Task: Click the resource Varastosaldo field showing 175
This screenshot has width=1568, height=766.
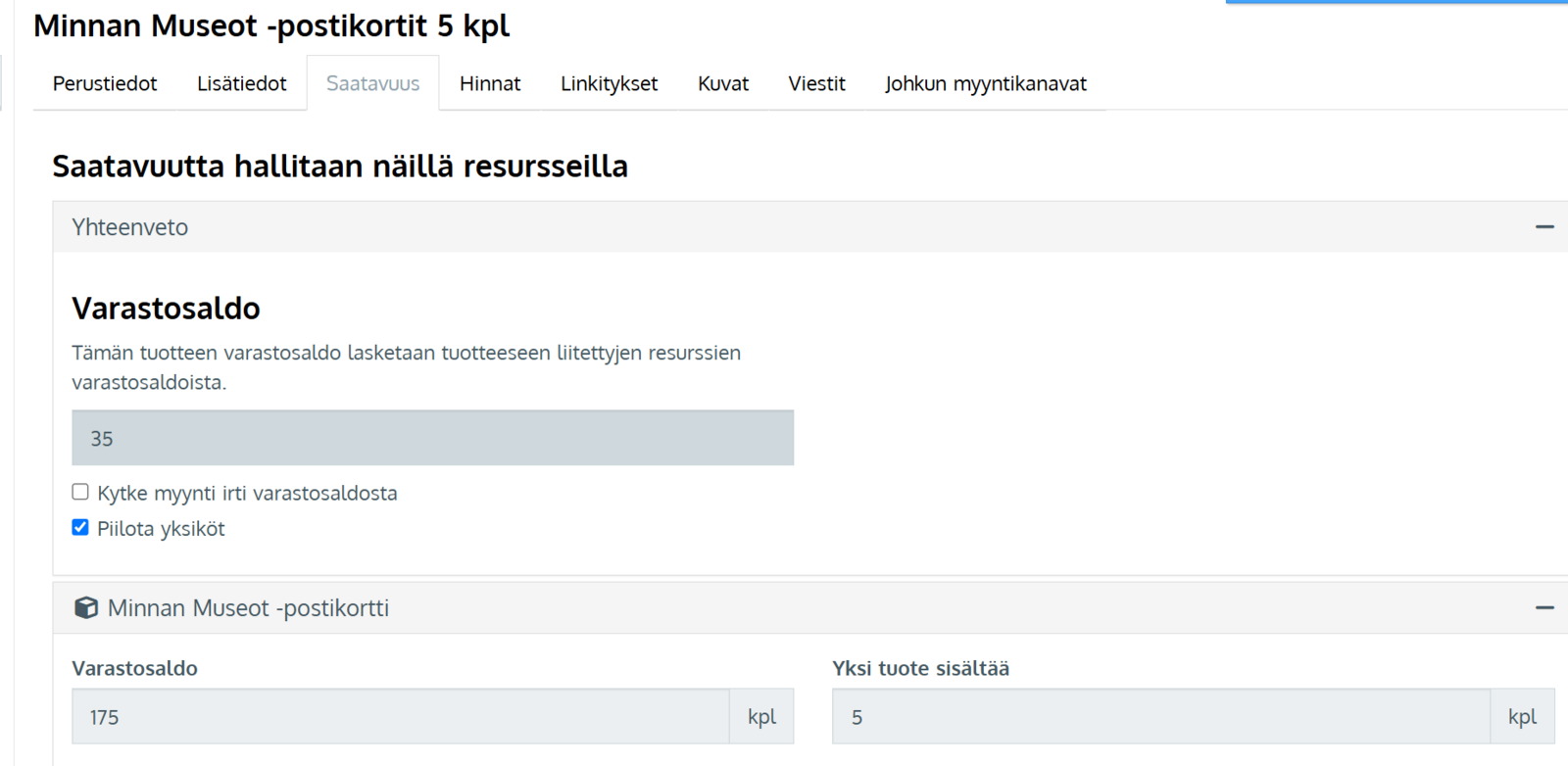Action: (400, 717)
